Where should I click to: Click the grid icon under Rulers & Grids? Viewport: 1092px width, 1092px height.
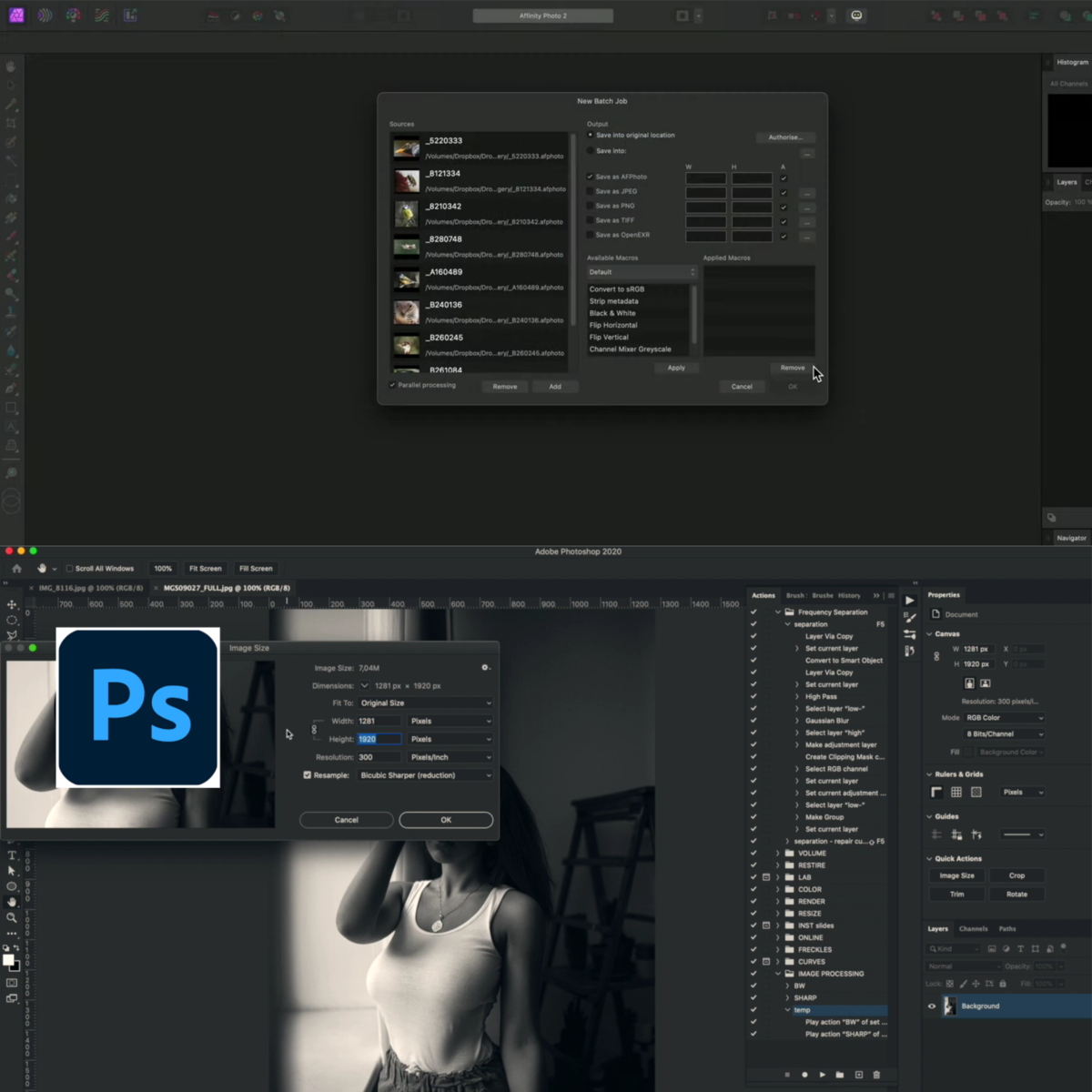[955, 792]
